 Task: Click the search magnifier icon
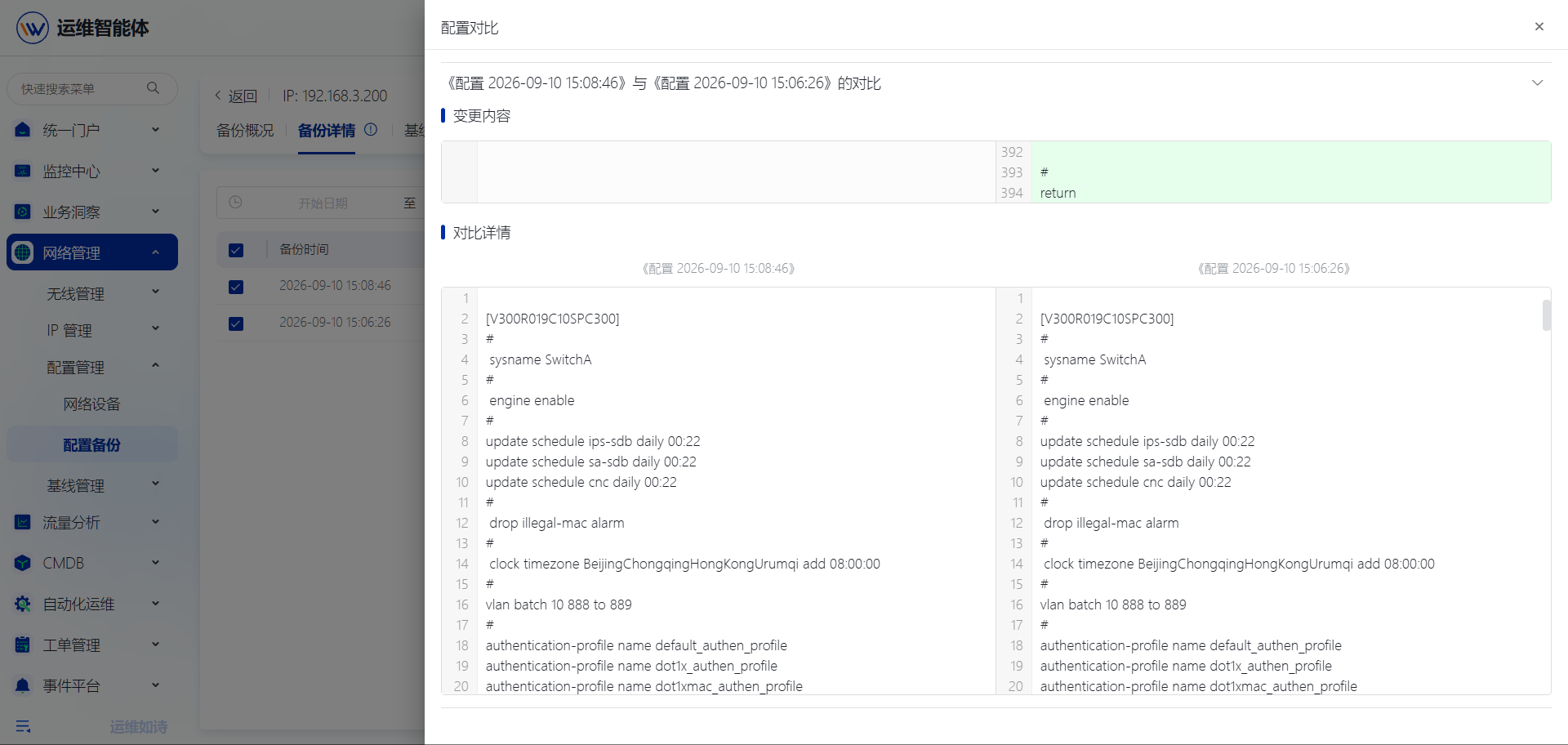click(153, 88)
